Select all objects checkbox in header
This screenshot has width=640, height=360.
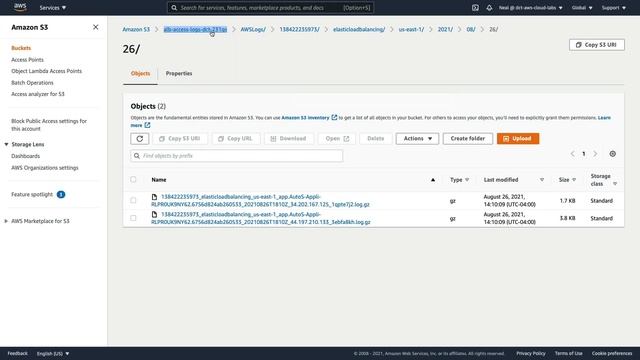point(133,179)
